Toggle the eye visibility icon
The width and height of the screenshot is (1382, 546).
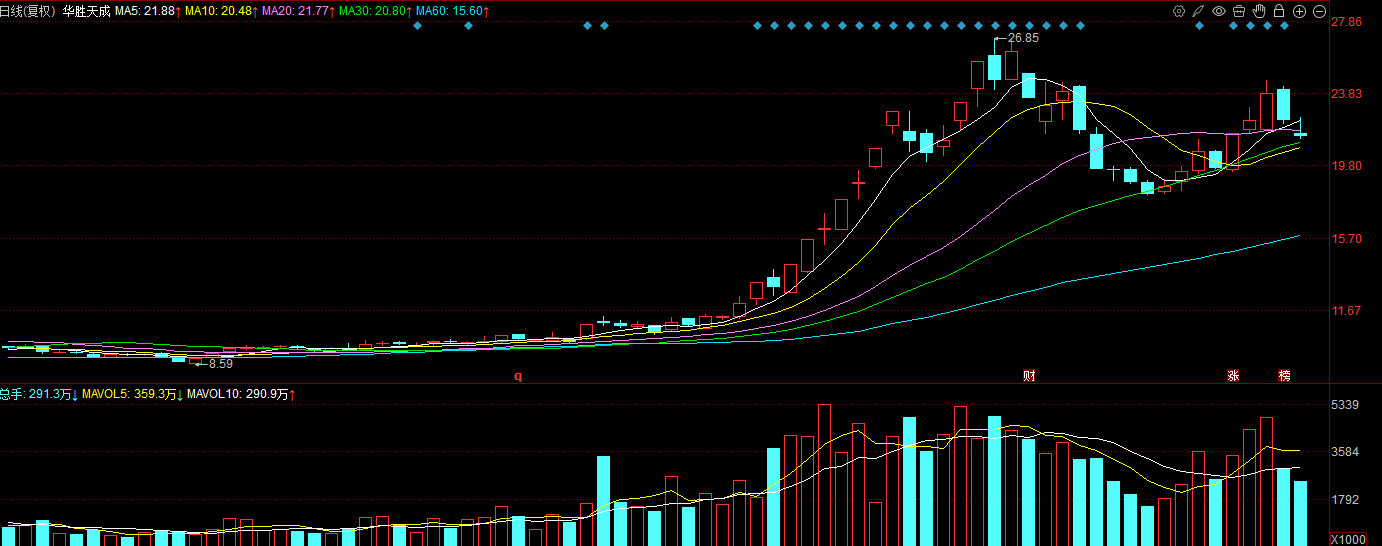(1218, 11)
